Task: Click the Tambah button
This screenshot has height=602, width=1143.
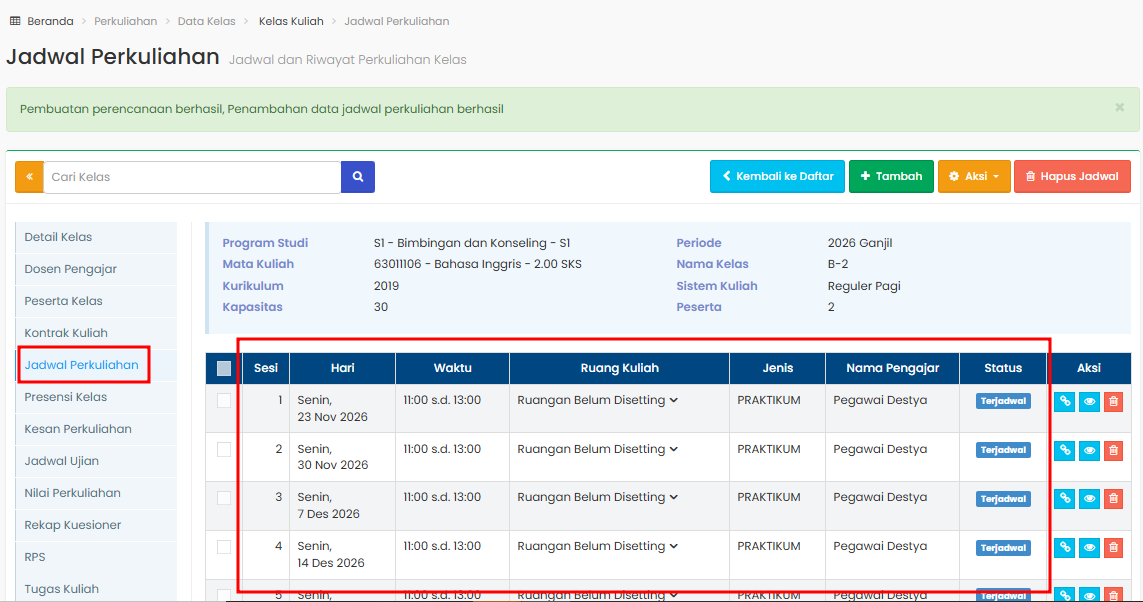Action: pyautogui.click(x=891, y=177)
